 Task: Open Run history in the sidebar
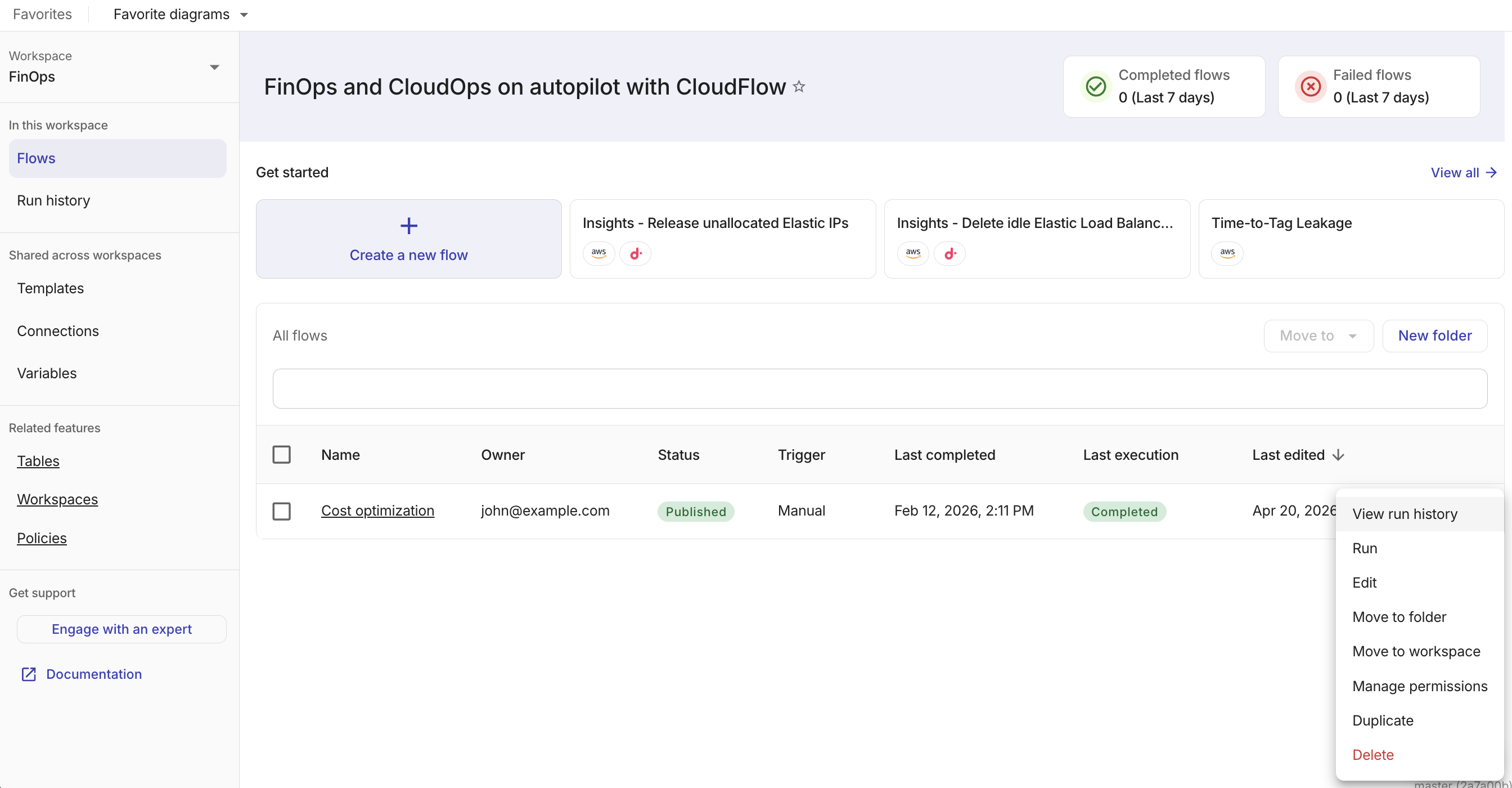(118, 201)
